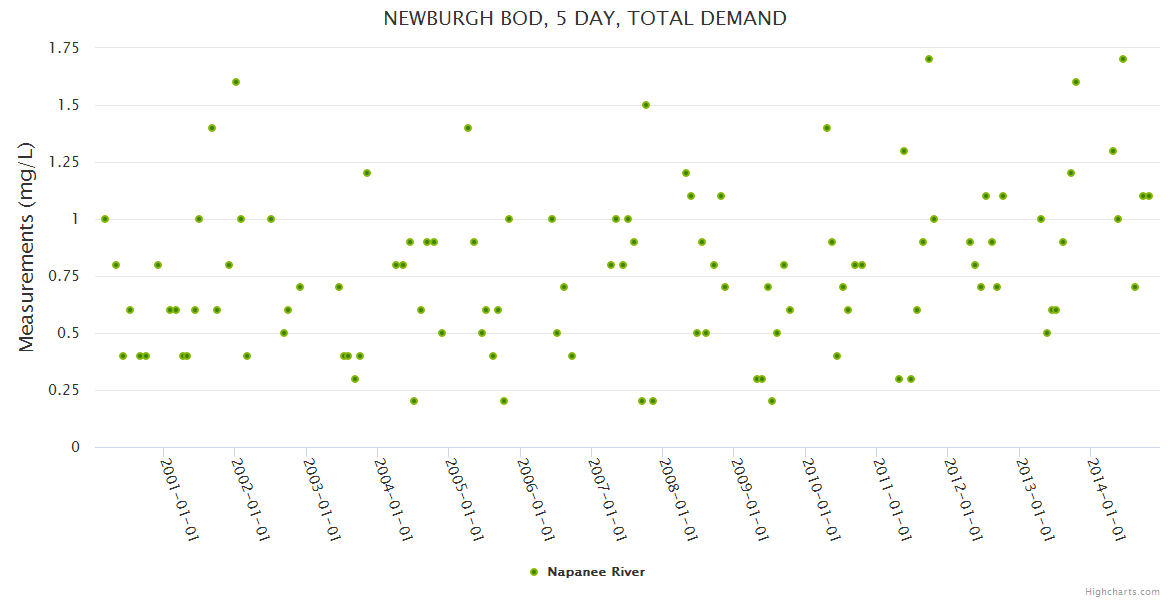Click the chart title NEWBURGH BOD text
1170x600 pixels.
click(x=585, y=18)
